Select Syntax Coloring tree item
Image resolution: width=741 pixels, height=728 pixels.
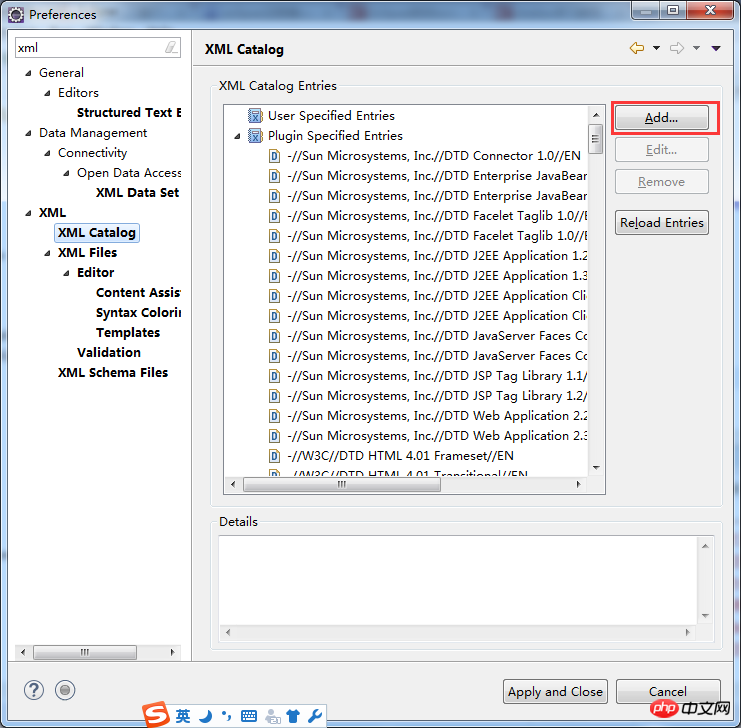(138, 313)
